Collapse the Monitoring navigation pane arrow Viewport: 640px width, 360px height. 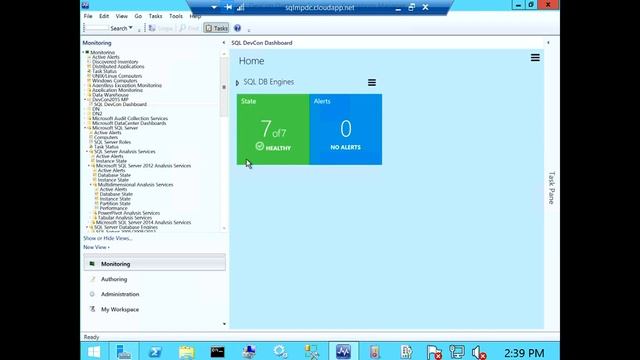coord(223,43)
